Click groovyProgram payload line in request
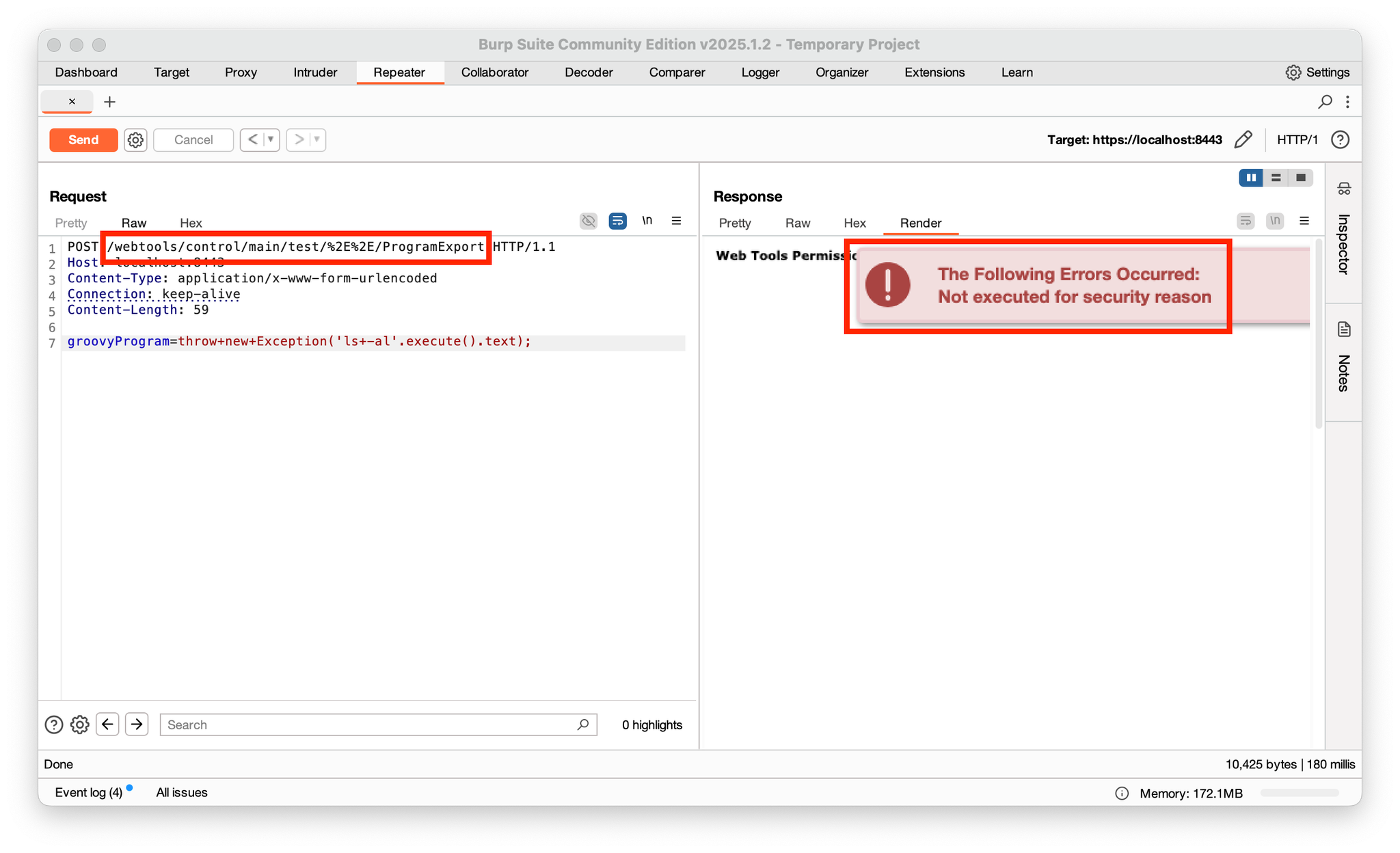This screenshot has width=1400, height=853. 373,342
